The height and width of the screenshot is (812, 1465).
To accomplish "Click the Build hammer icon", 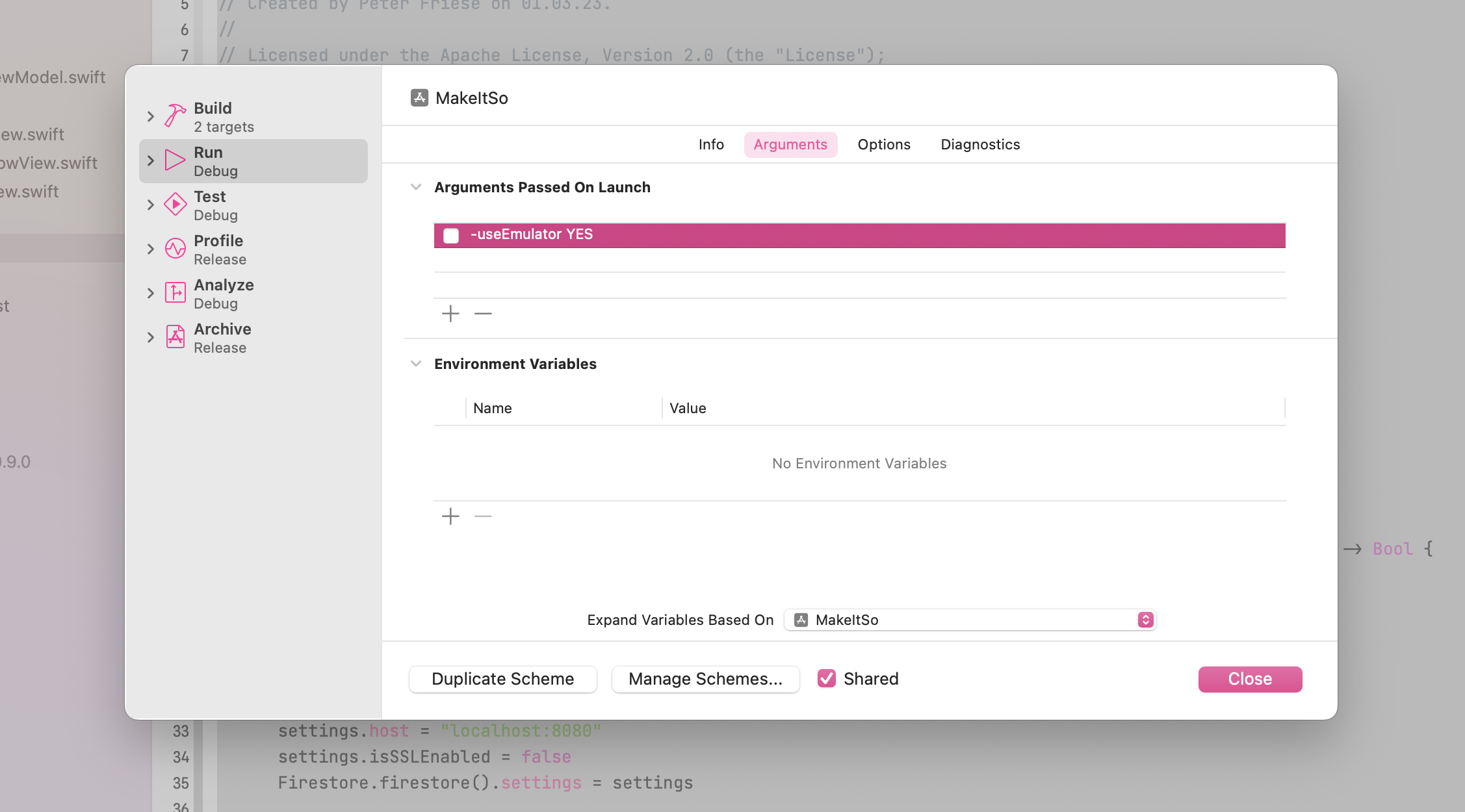I will (x=175, y=116).
